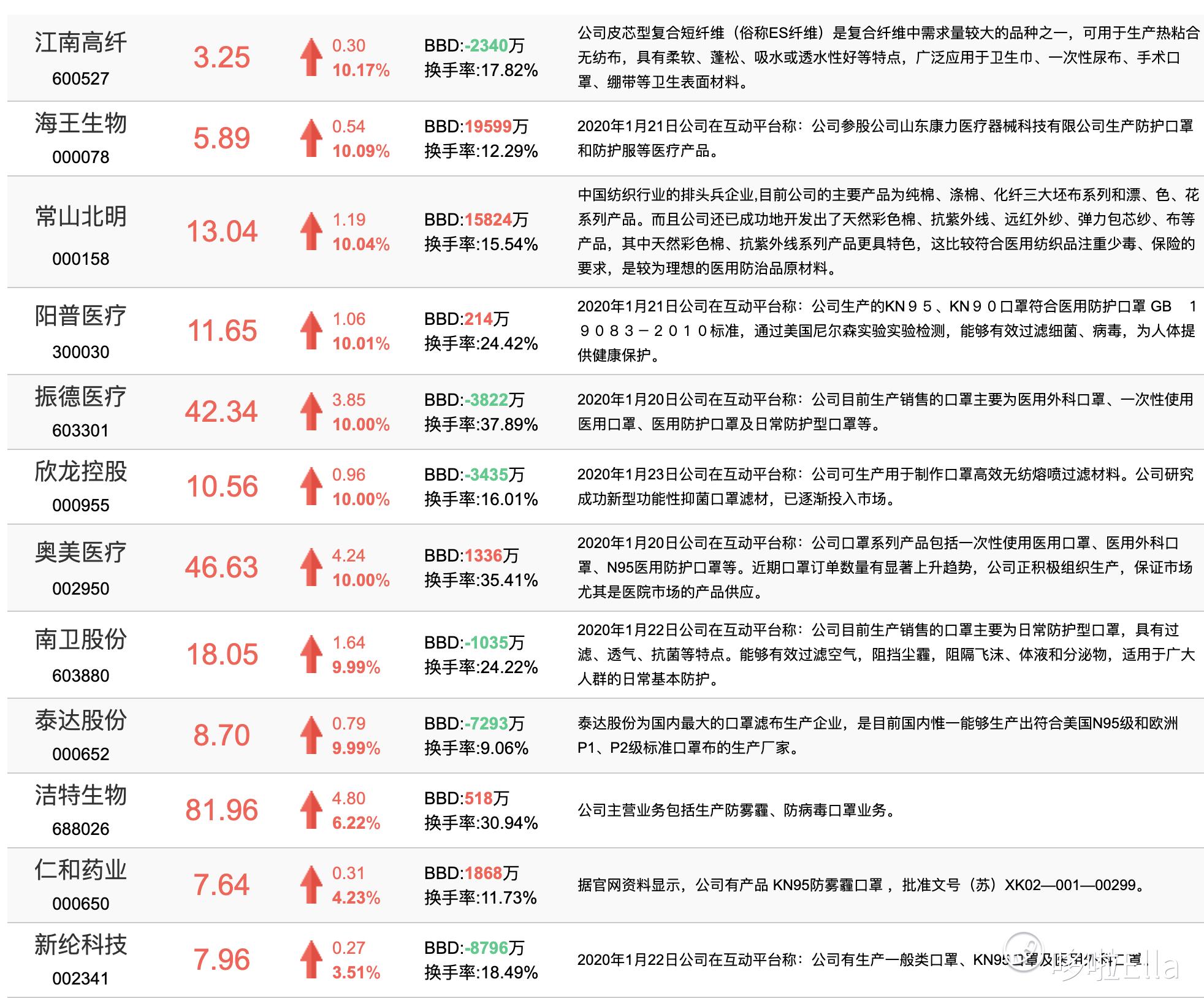Image resolution: width=1204 pixels, height=998 pixels.
Task: Click the price 81.96
Action: 222,810
